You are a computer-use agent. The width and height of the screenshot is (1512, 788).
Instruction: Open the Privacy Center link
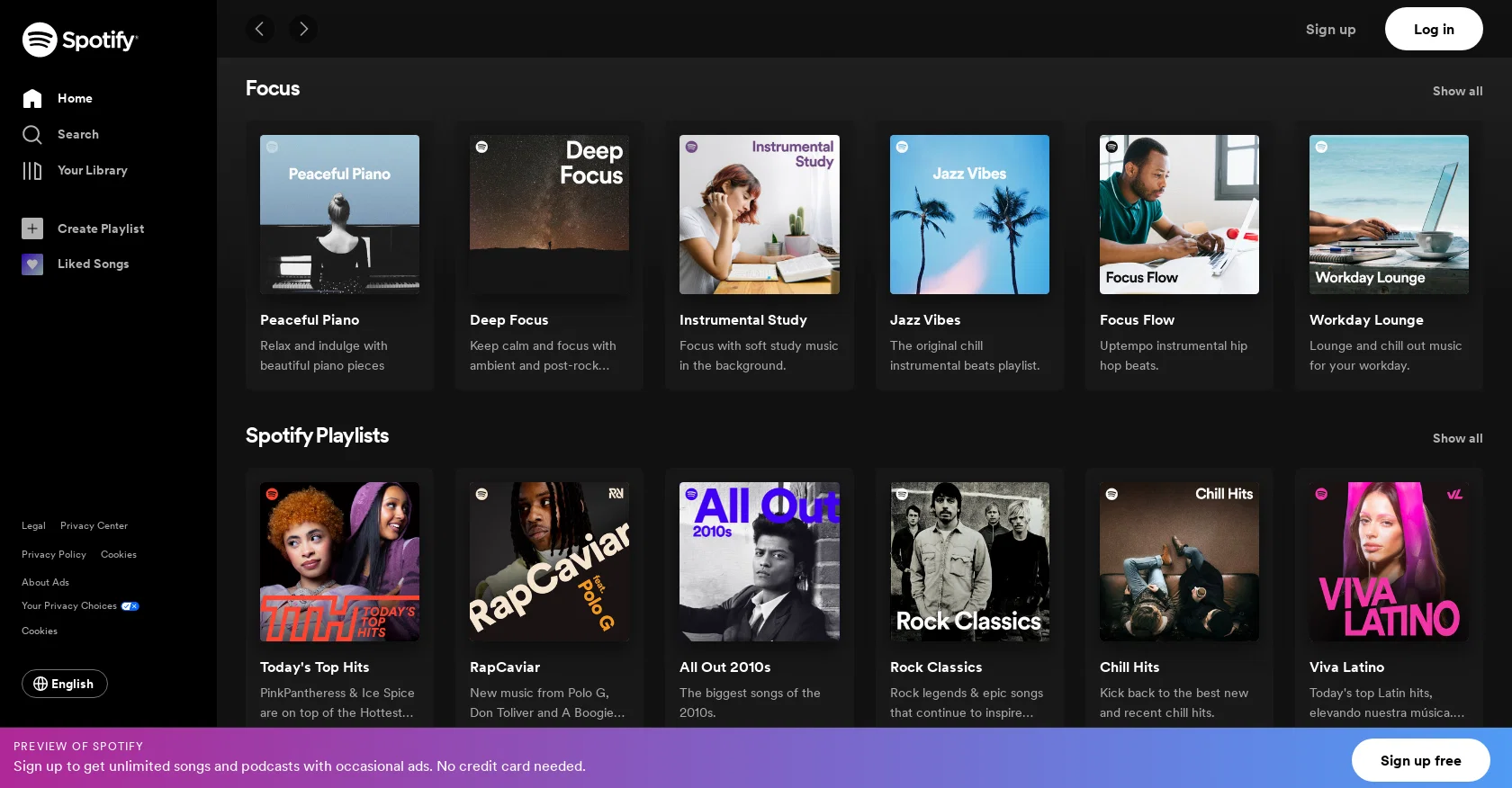(x=94, y=525)
